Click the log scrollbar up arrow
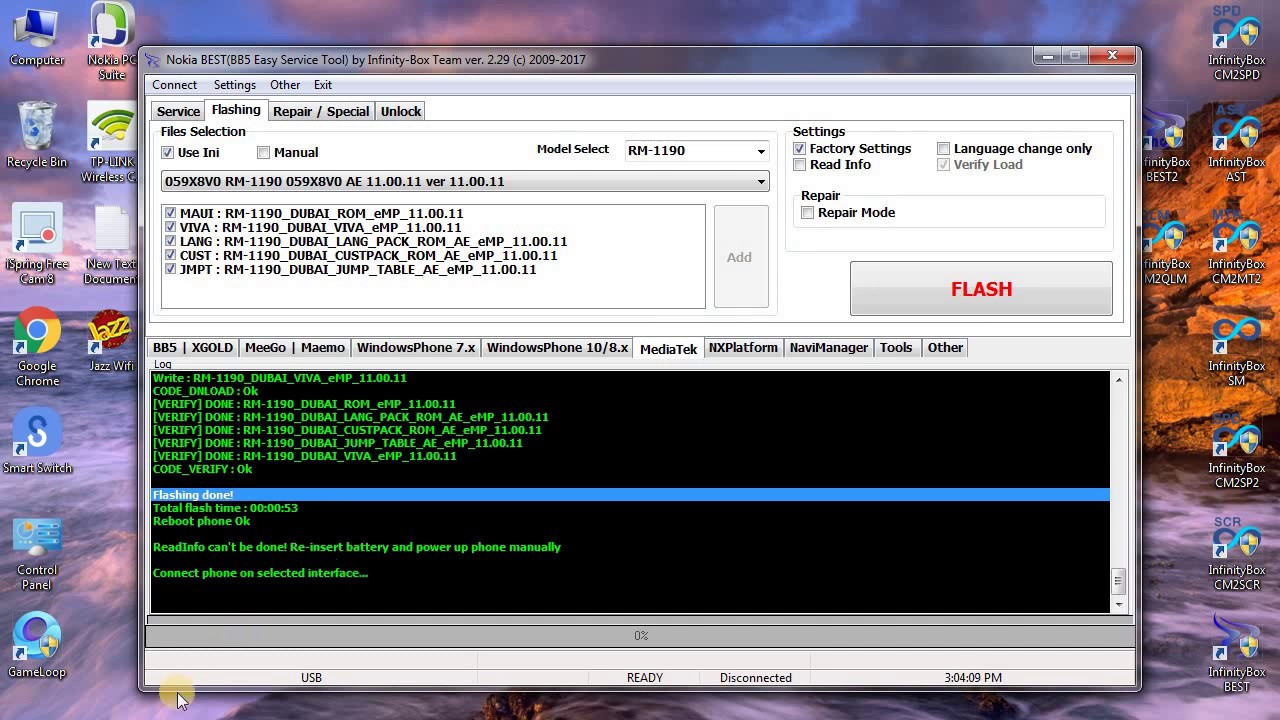Screen dimensions: 1280x720 (1118, 380)
